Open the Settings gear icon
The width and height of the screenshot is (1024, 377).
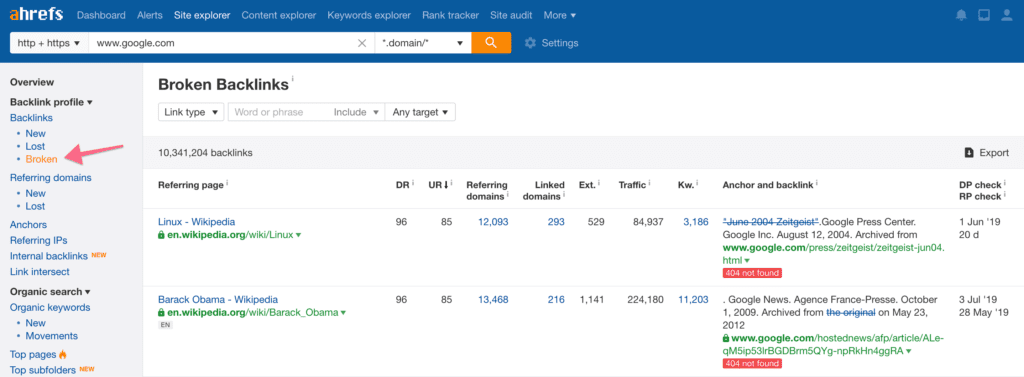[530, 43]
